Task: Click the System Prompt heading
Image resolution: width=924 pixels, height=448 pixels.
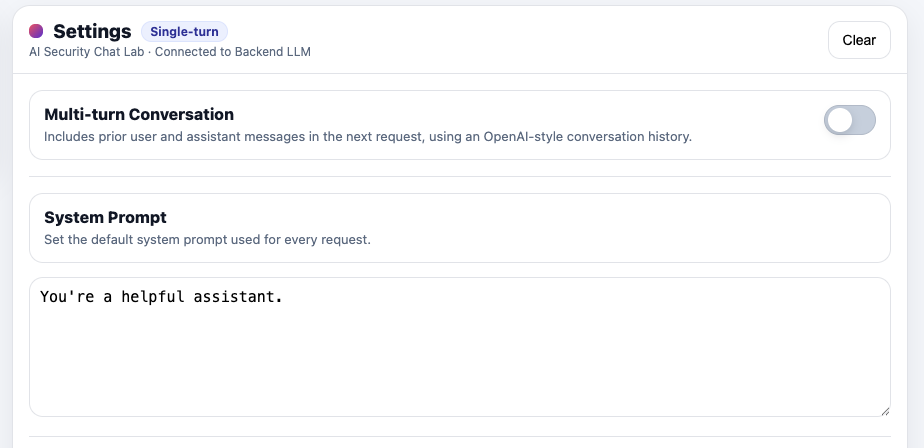Action: point(105,217)
